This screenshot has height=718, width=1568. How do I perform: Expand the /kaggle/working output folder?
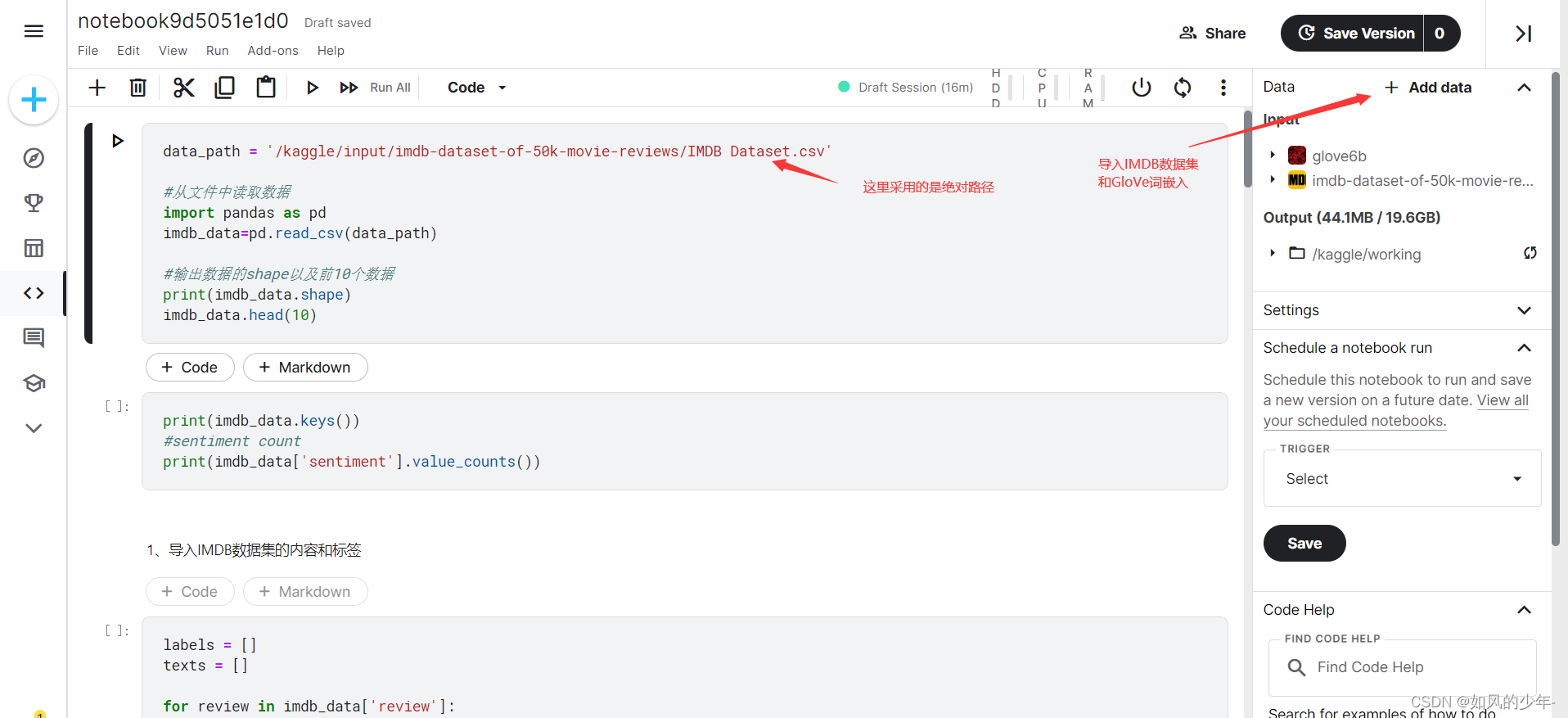(1273, 254)
